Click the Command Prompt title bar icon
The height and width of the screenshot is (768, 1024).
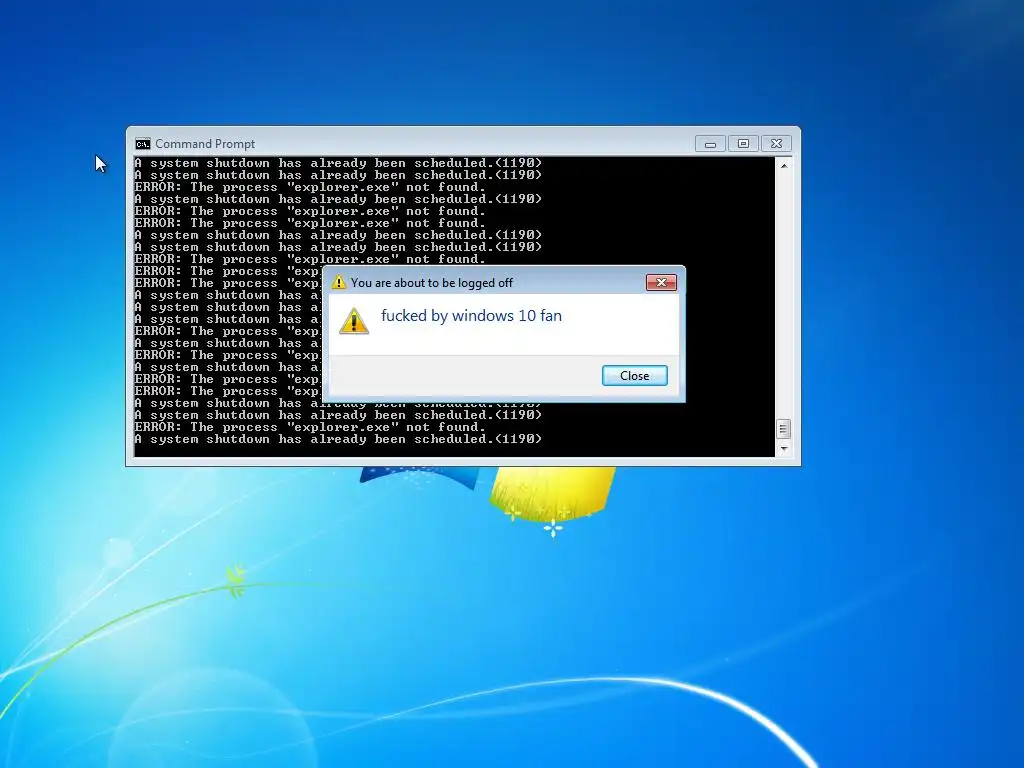point(142,144)
